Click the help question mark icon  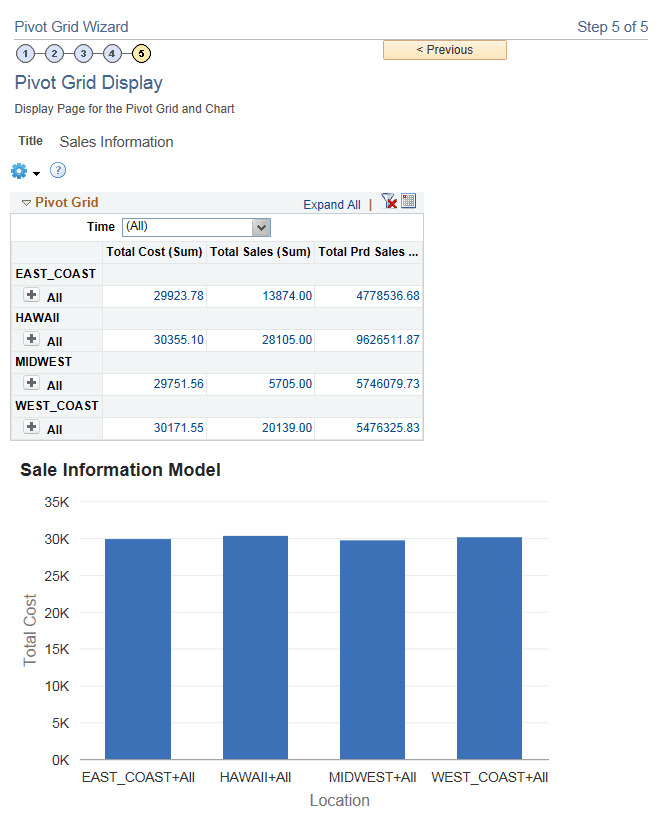pos(57,170)
